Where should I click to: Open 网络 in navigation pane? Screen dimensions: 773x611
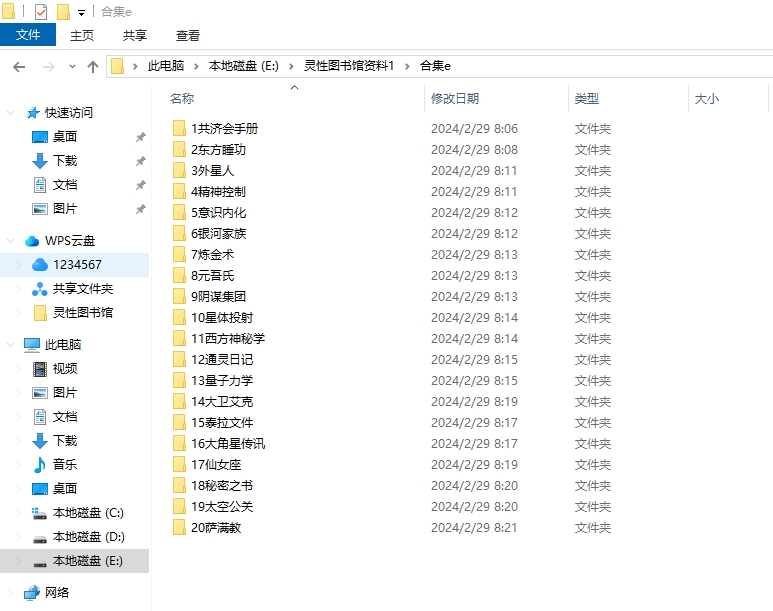pos(57,592)
